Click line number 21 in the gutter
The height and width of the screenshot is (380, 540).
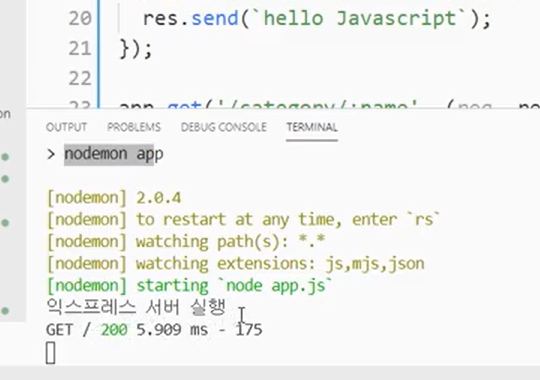coord(80,49)
